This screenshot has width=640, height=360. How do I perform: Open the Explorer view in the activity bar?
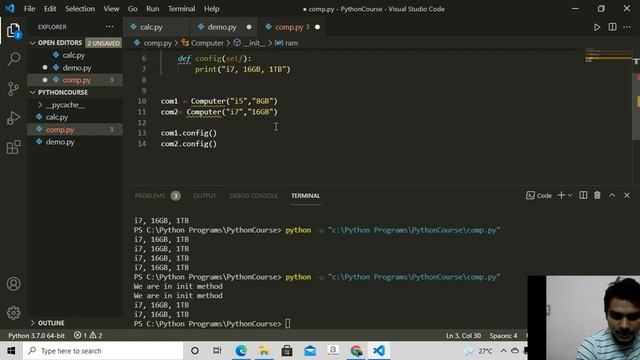pos(13,30)
